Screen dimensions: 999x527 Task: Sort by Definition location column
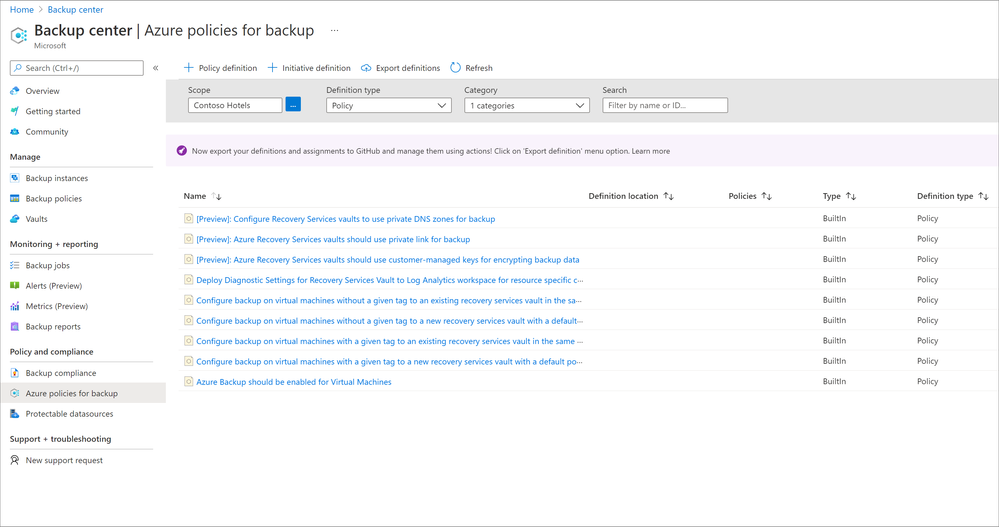668,196
